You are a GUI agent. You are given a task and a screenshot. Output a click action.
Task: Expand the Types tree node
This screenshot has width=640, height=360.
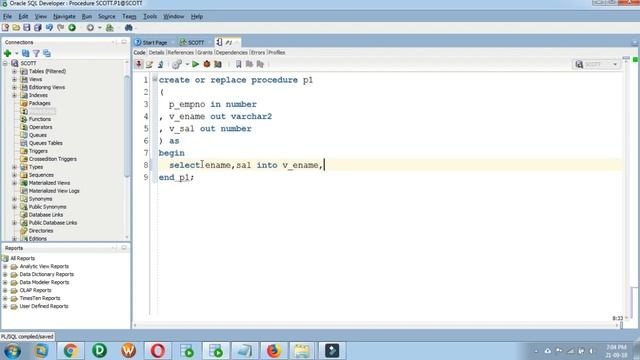click(x=14, y=167)
